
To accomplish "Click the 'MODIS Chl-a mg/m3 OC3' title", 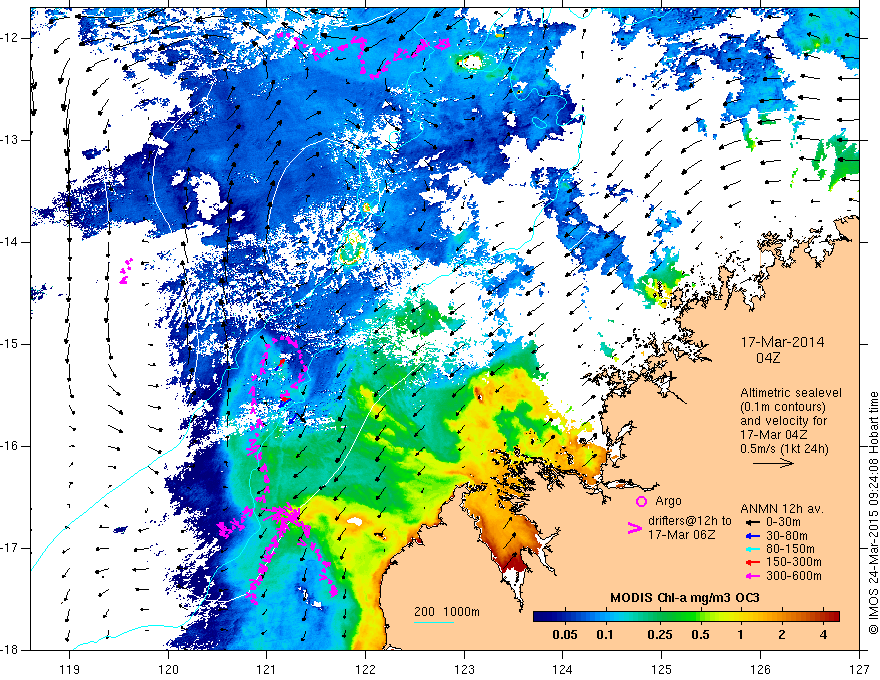I will tap(684, 598).
